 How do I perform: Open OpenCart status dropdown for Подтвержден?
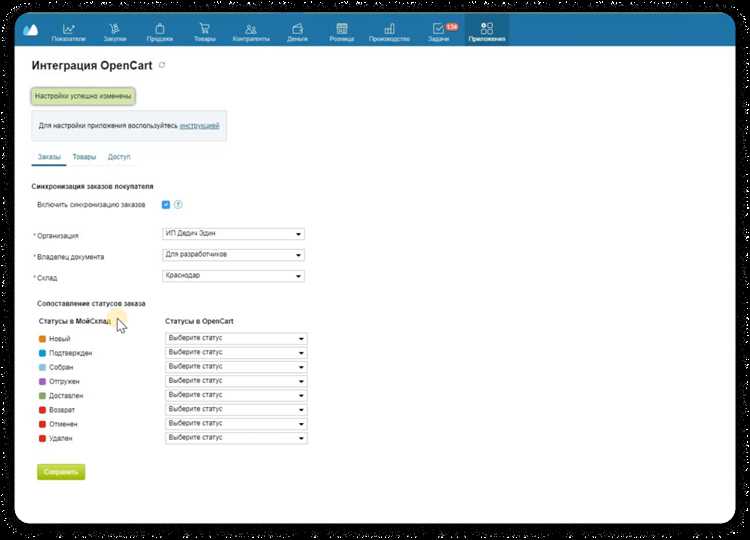[x=236, y=353]
